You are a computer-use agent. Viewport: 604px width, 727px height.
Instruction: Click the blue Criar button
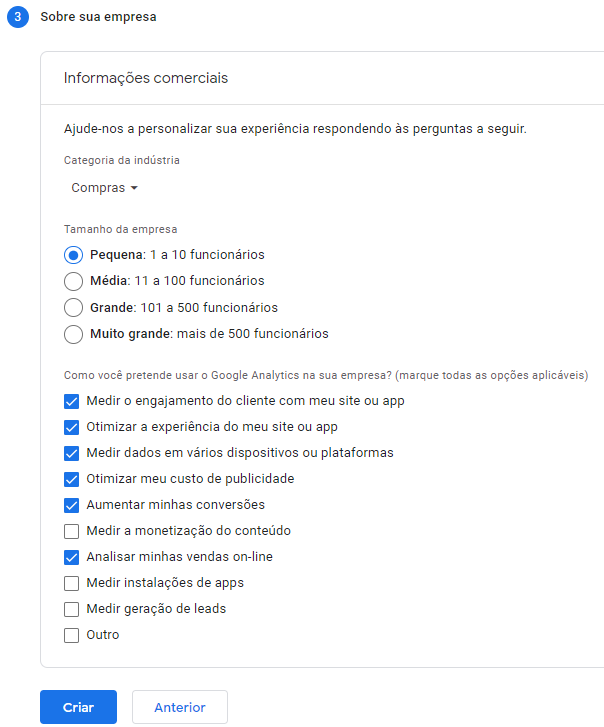click(x=78, y=707)
